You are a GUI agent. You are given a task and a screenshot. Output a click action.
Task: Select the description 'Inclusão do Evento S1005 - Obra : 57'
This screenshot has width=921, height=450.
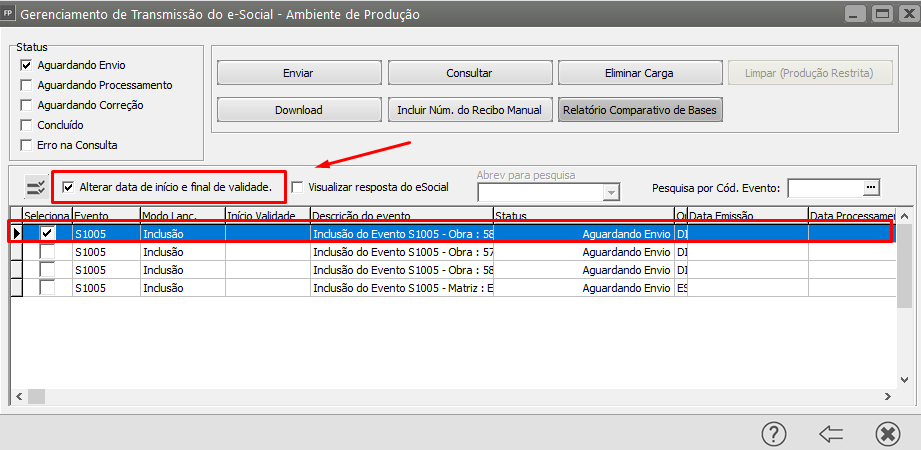coord(402,252)
